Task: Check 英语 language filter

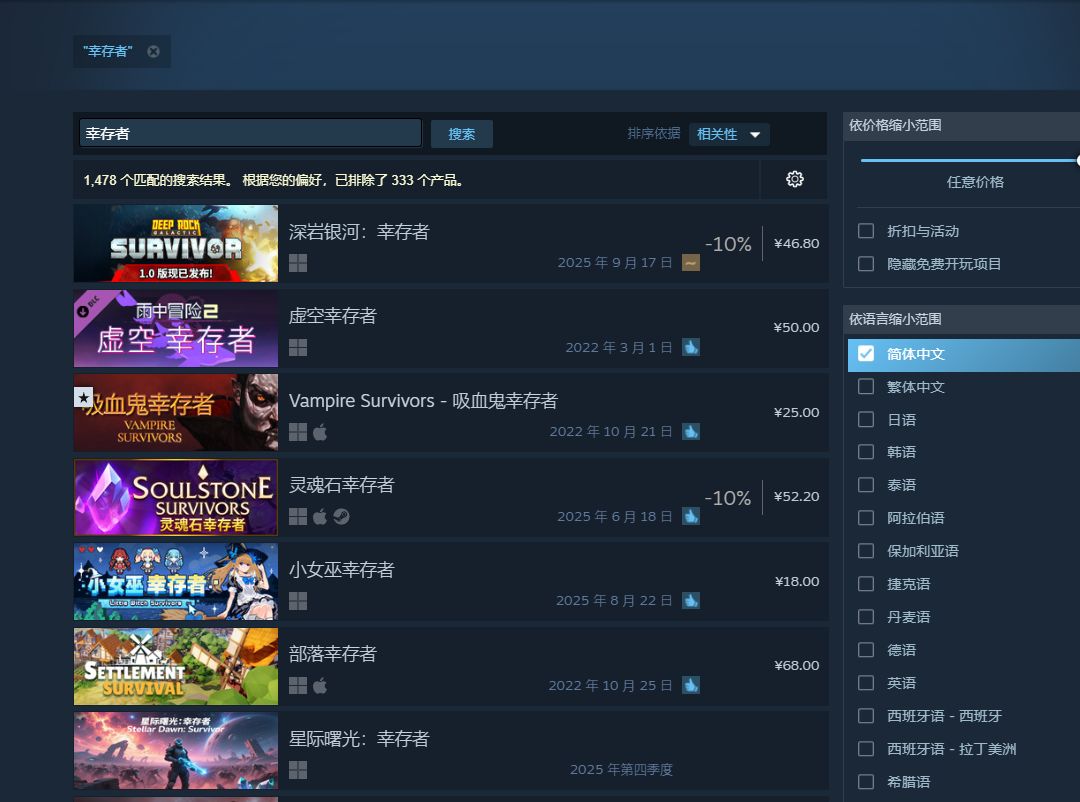Action: tap(866, 683)
